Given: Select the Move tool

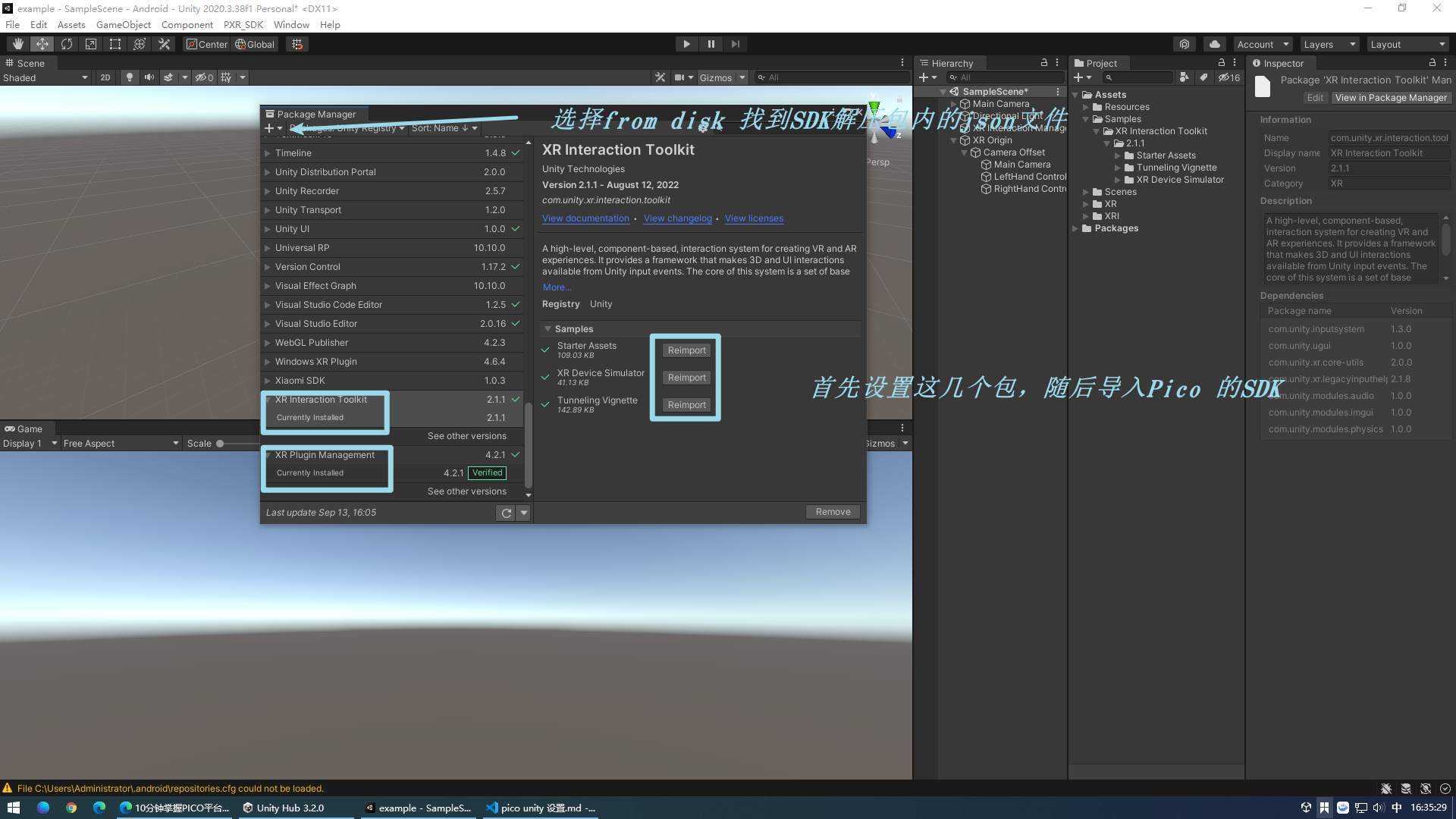Looking at the screenshot, I should click(x=42, y=44).
